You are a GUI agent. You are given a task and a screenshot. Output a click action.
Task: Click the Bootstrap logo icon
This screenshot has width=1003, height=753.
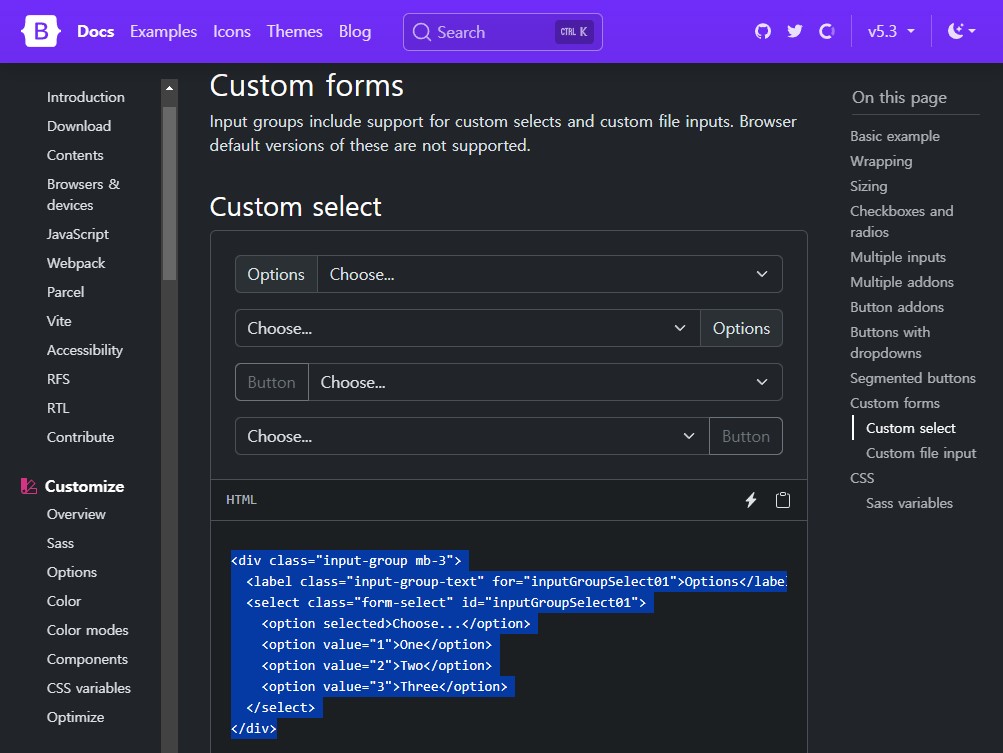41,32
